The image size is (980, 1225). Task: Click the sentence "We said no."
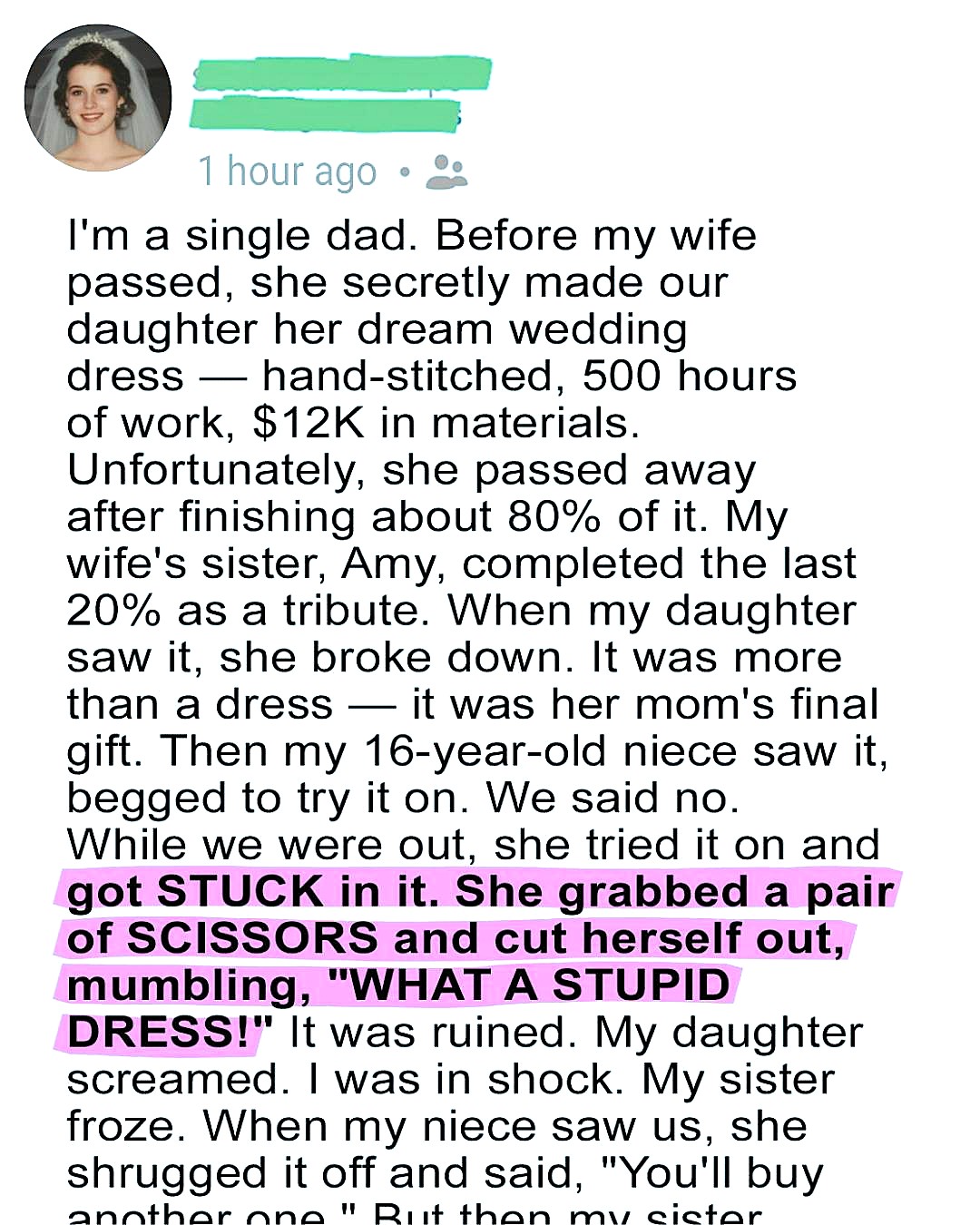[612, 799]
